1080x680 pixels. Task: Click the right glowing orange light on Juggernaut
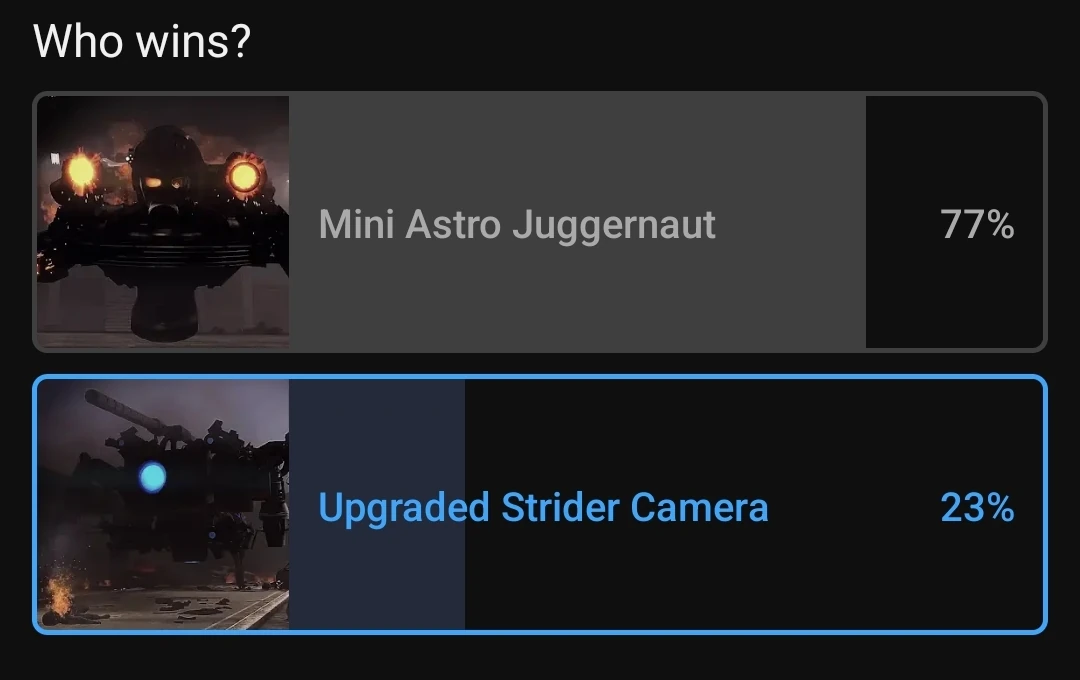tap(243, 176)
